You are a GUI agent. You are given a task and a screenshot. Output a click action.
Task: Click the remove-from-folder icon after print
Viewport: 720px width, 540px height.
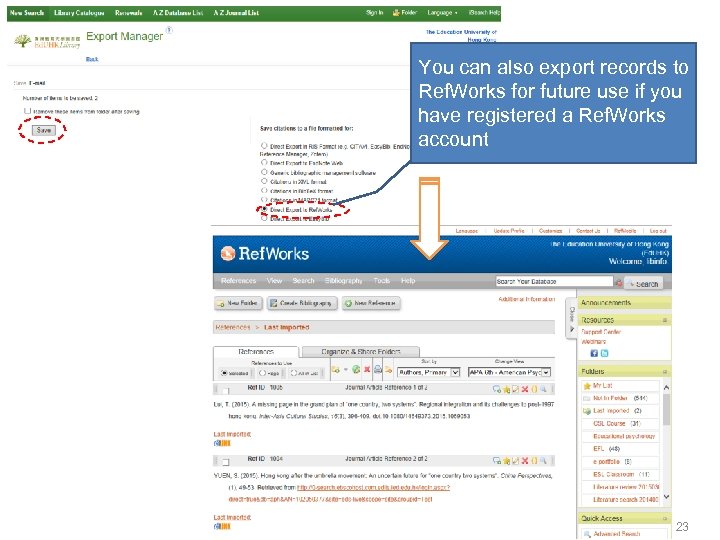(388, 370)
